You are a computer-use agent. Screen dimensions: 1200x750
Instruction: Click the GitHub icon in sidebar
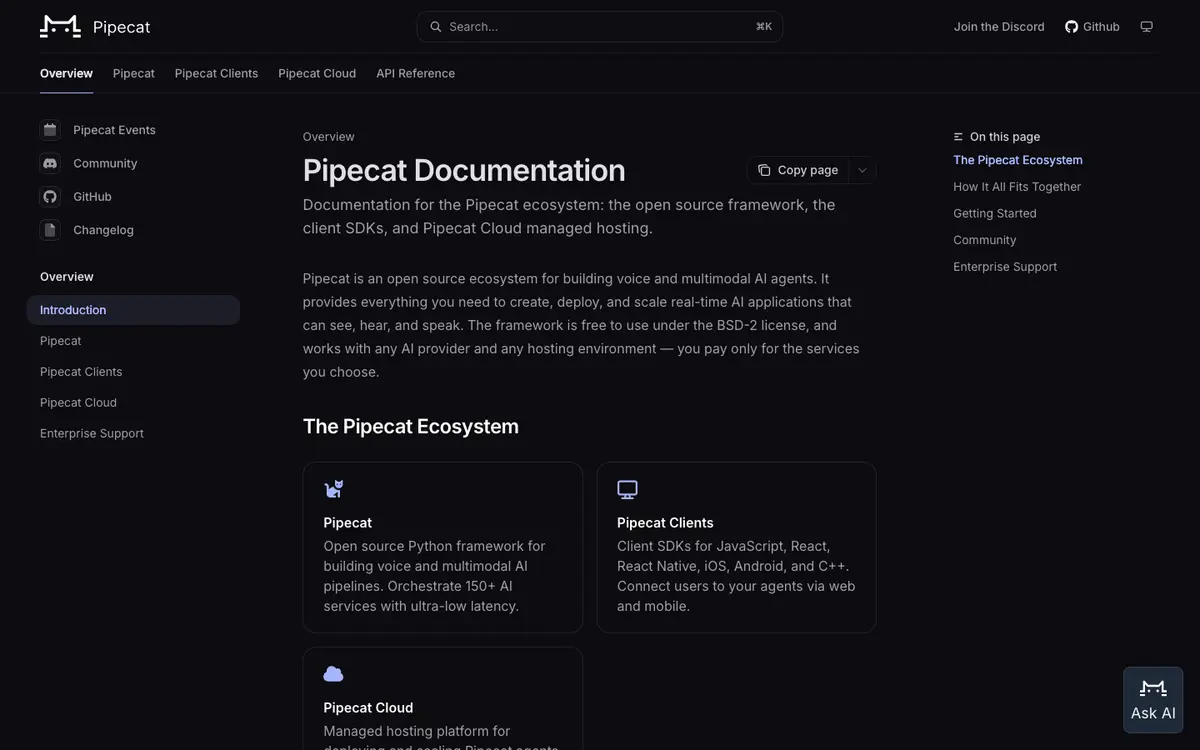[50, 197]
